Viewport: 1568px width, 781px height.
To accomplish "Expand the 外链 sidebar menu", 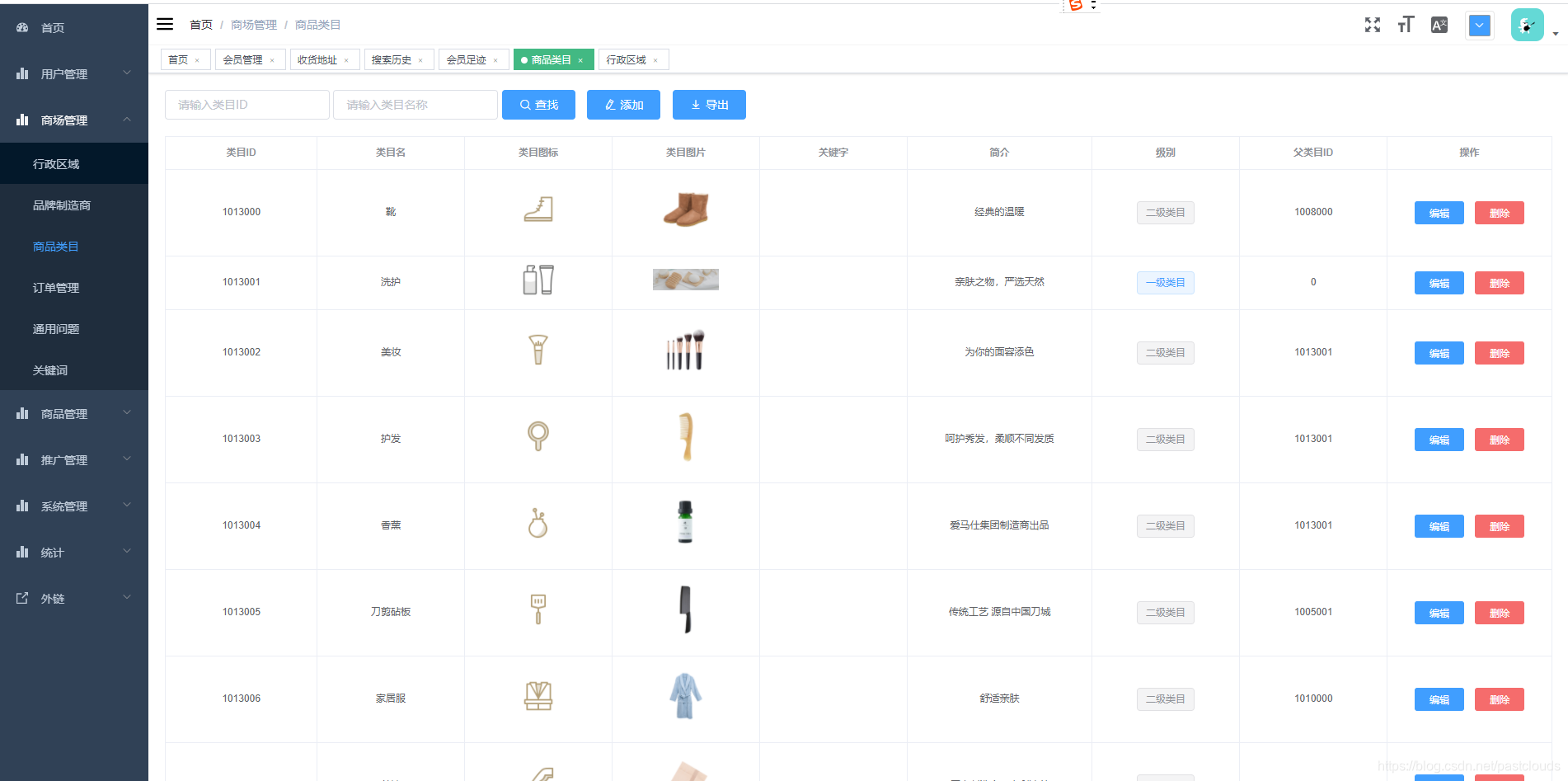I will click(x=74, y=598).
